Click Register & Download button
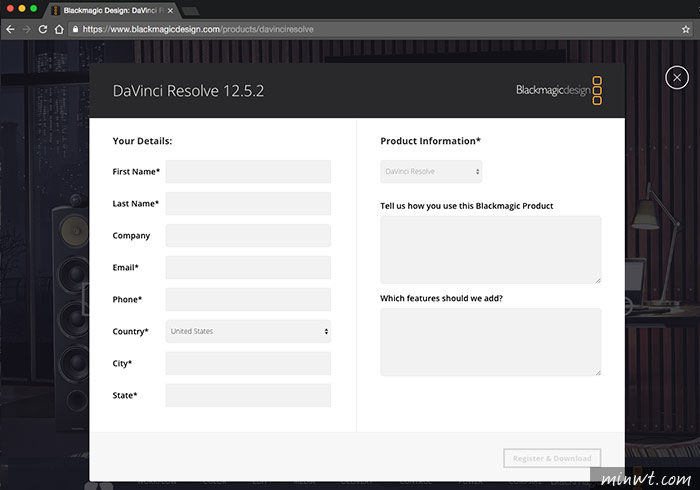 [x=552, y=458]
